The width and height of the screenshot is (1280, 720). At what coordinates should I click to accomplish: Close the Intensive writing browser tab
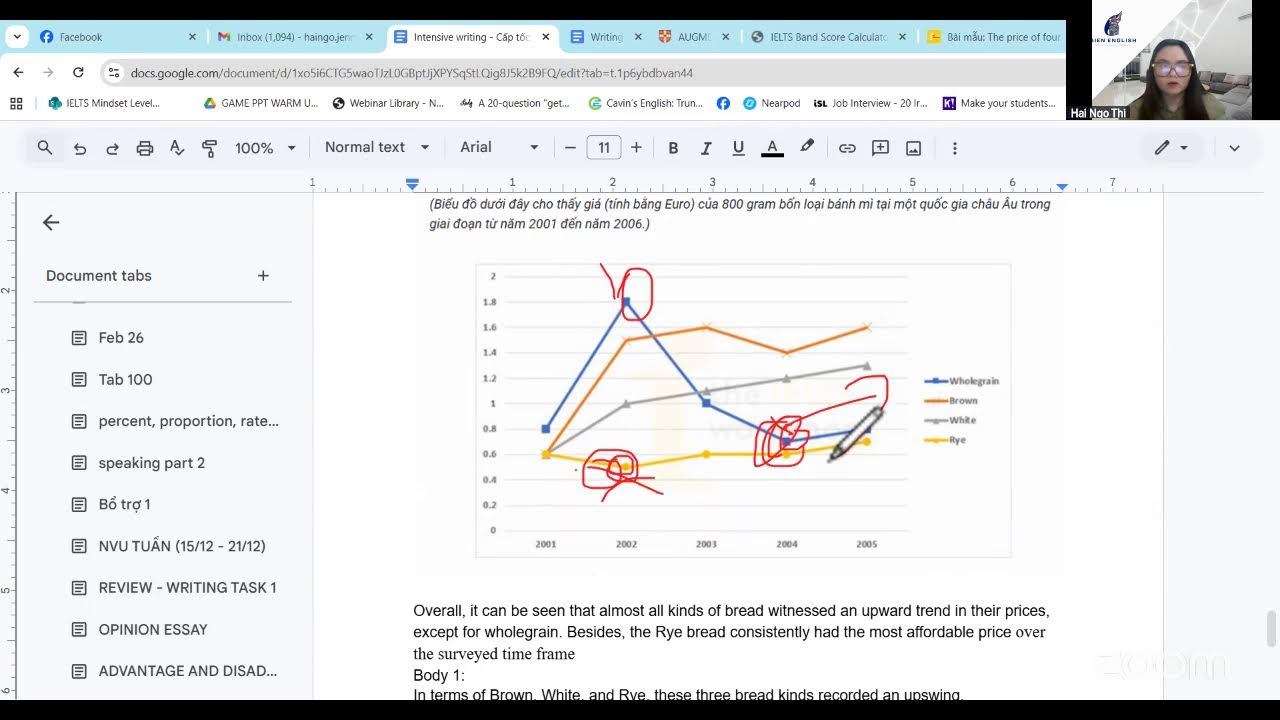click(x=545, y=37)
